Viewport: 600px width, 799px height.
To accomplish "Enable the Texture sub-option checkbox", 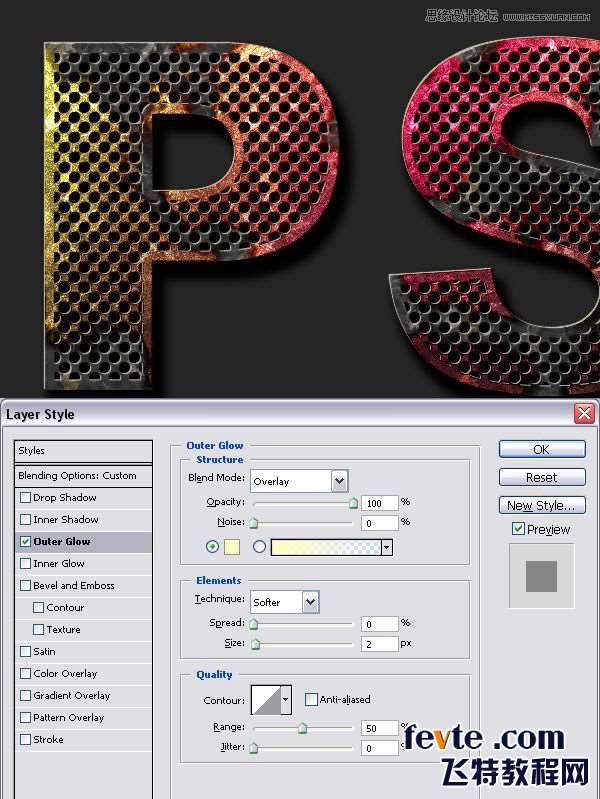I will [38, 629].
